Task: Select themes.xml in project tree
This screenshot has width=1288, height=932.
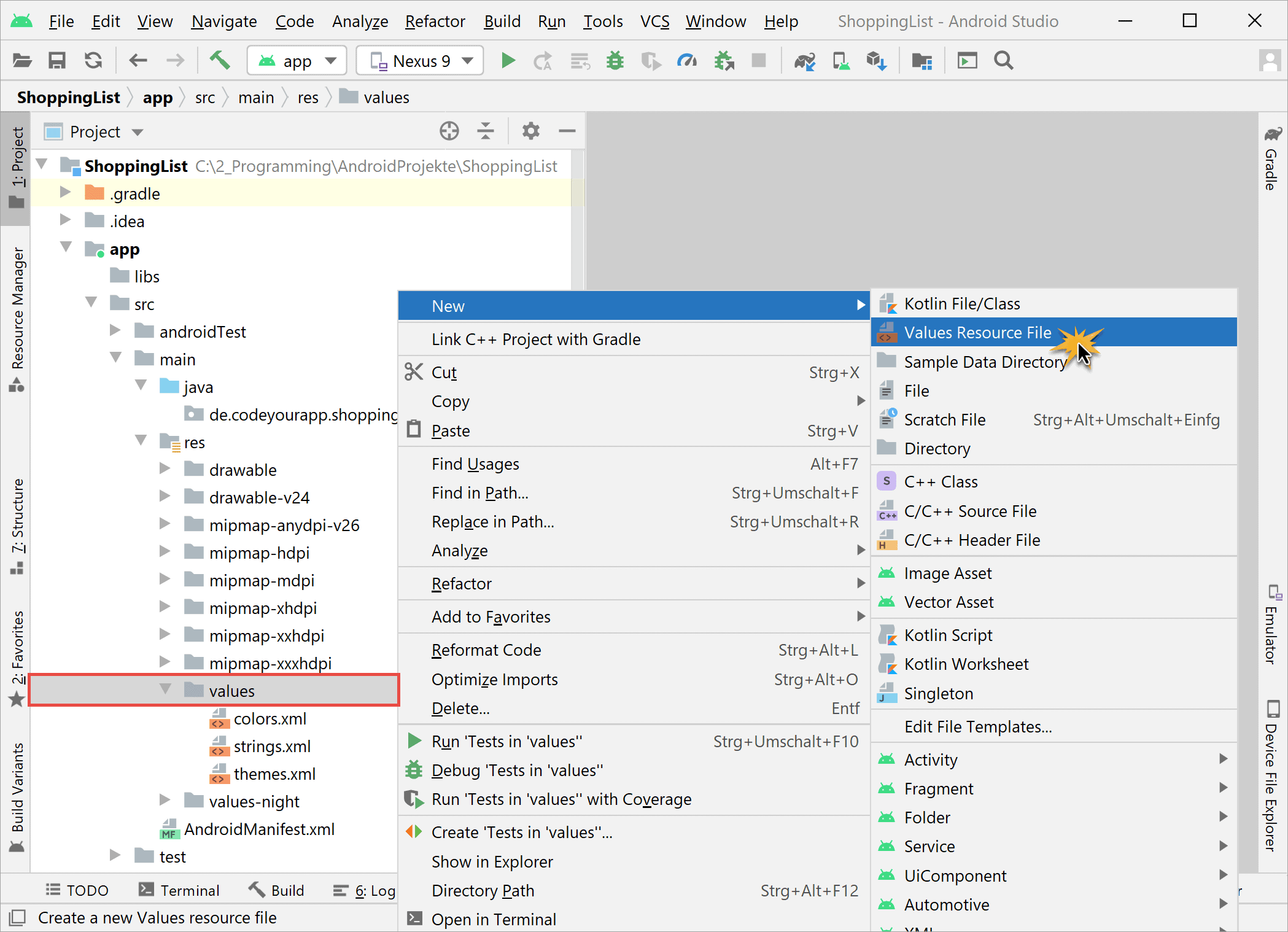Action: [x=263, y=774]
